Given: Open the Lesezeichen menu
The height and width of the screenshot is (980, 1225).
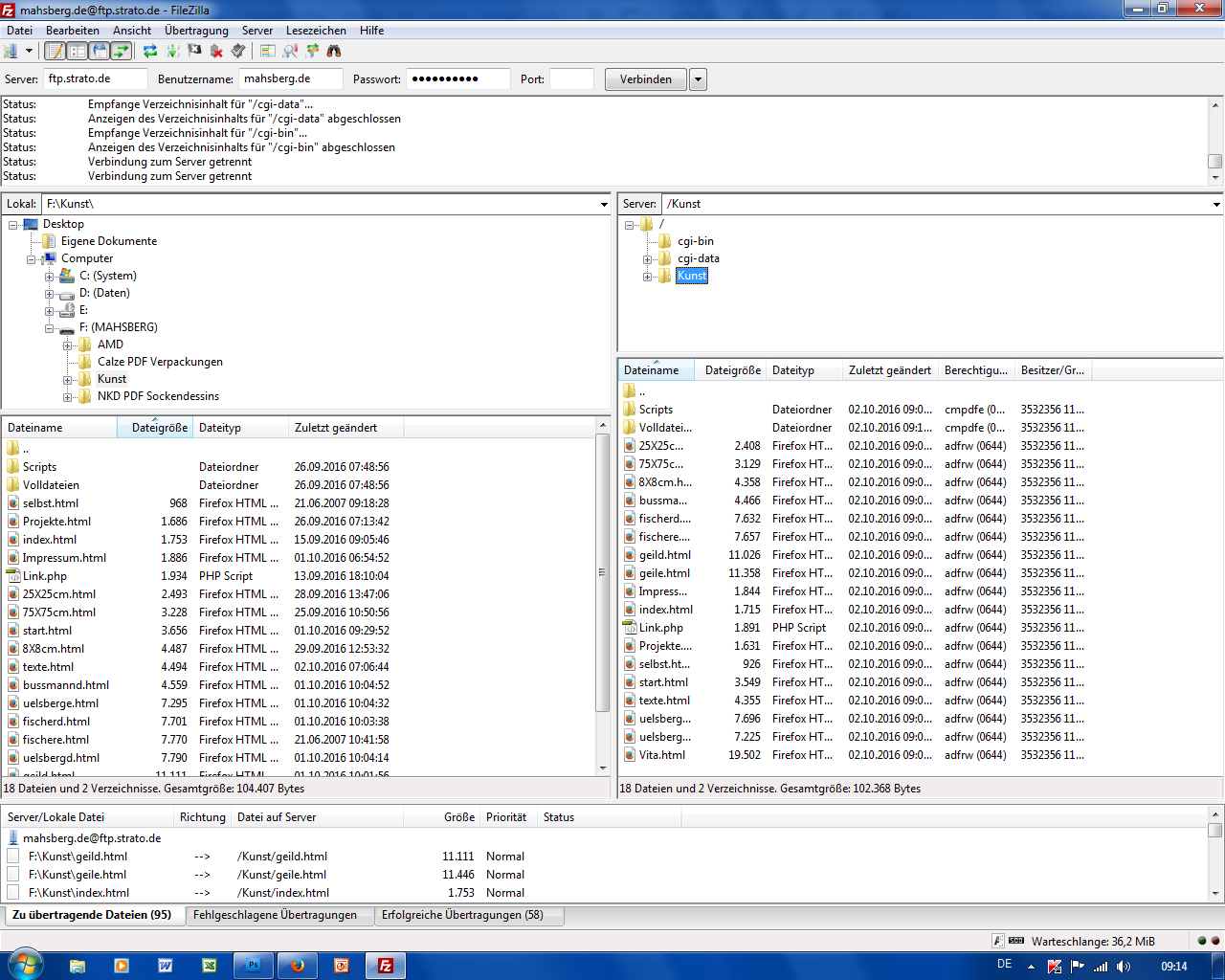Looking at the screenshot, I should pos(315,31).
